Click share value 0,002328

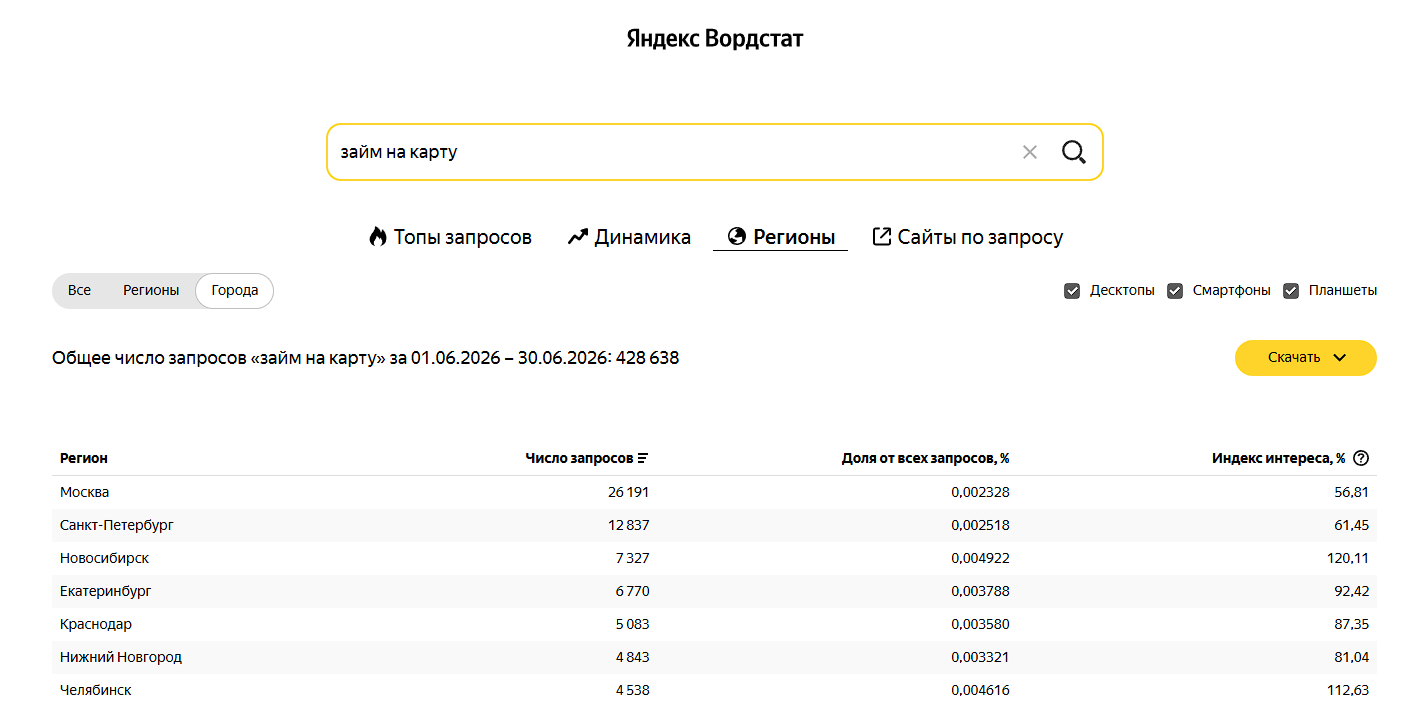(980, 492)
